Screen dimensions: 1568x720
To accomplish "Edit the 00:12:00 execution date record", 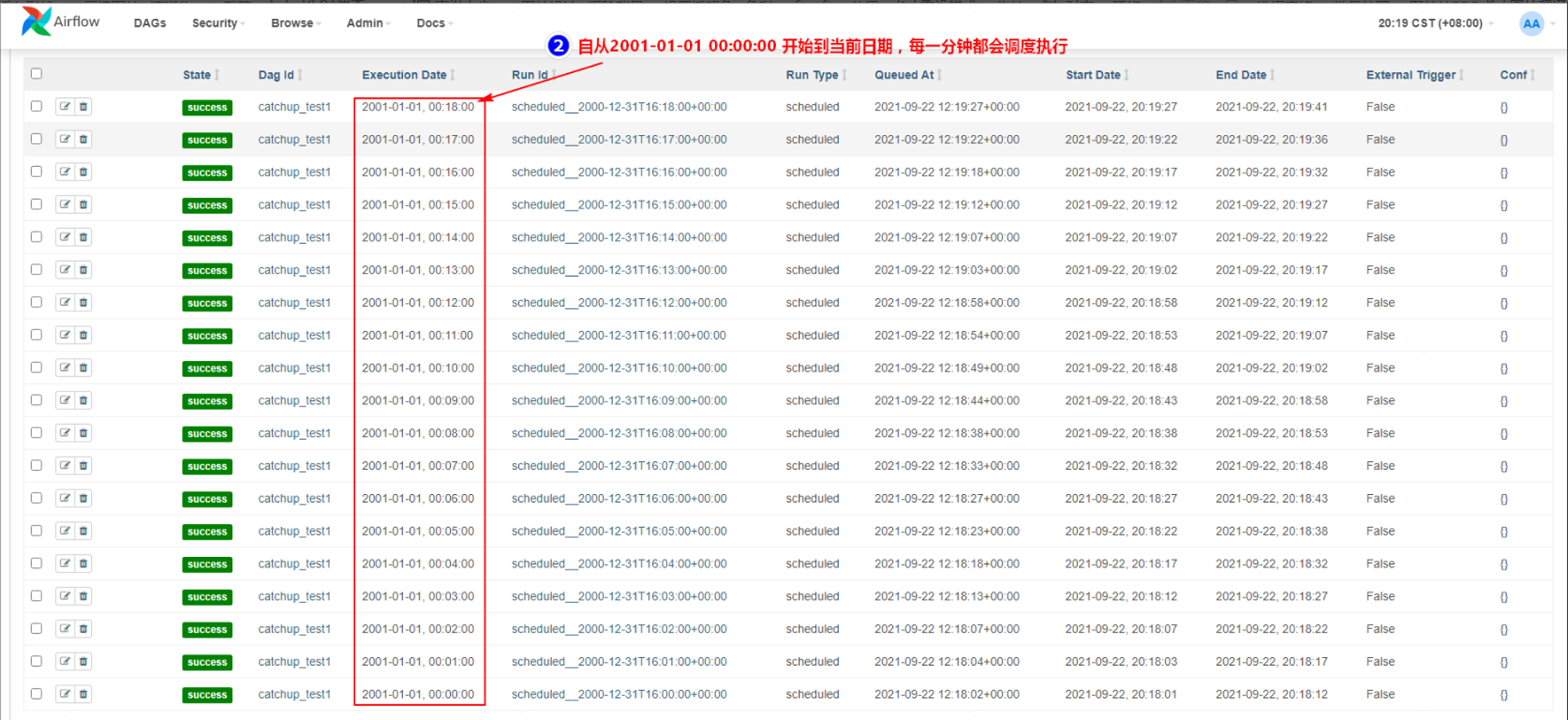I will tap(65, 302).
